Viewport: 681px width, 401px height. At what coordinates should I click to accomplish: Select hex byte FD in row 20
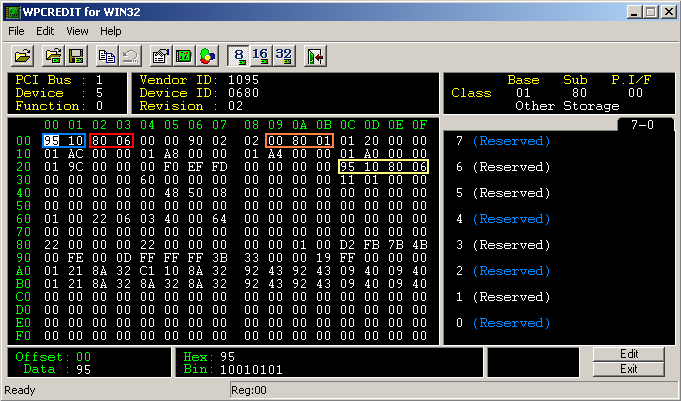220,167
